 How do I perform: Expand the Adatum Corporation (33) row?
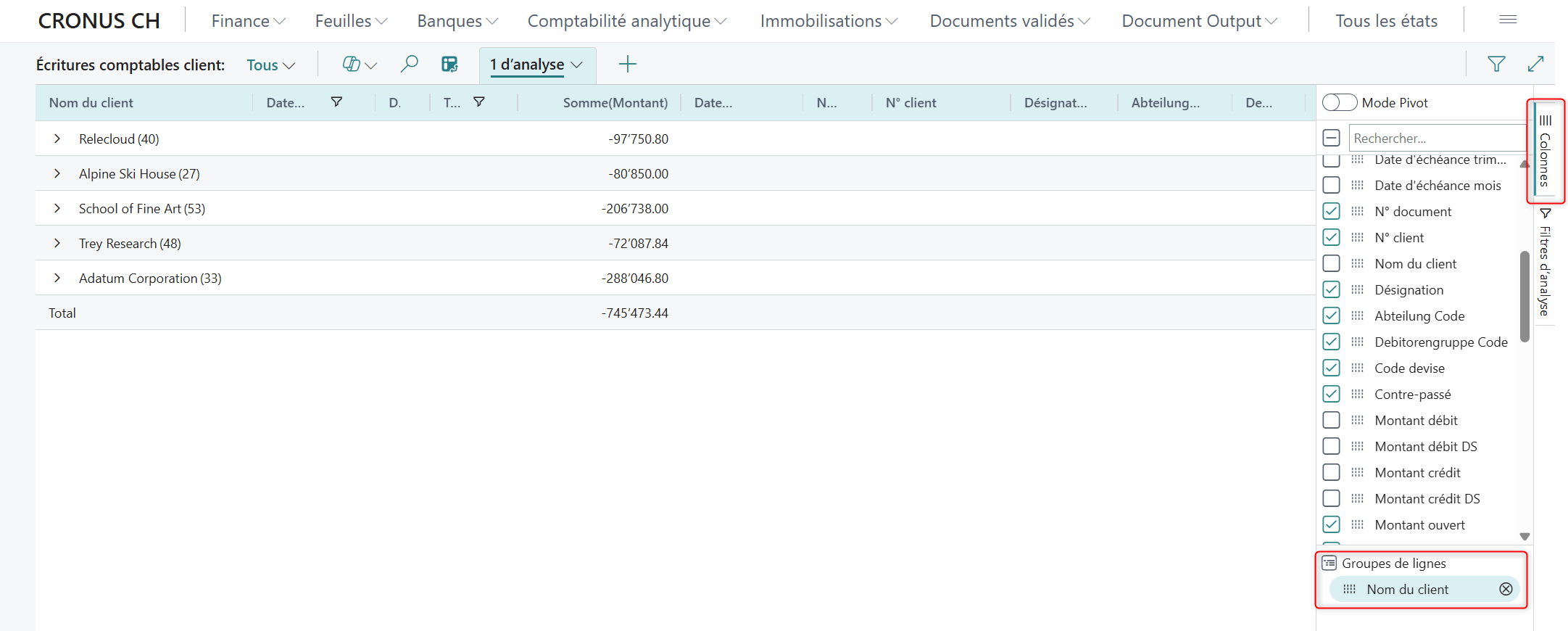(x=57, y=279)
